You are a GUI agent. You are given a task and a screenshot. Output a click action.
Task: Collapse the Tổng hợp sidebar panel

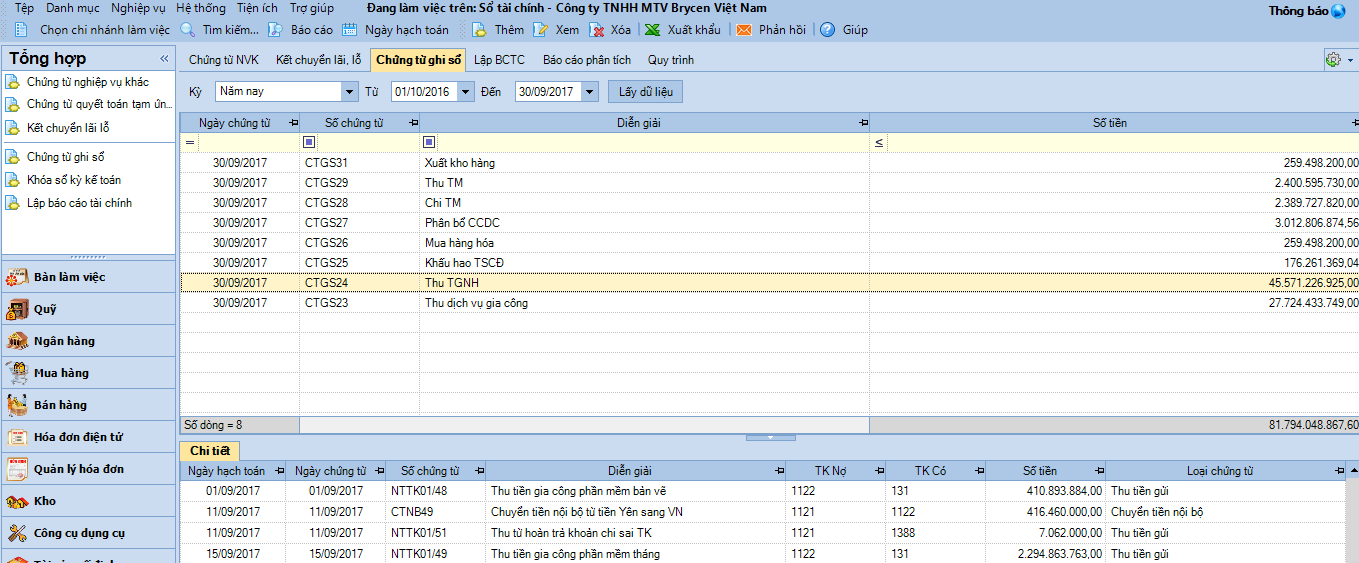point(162,59)
